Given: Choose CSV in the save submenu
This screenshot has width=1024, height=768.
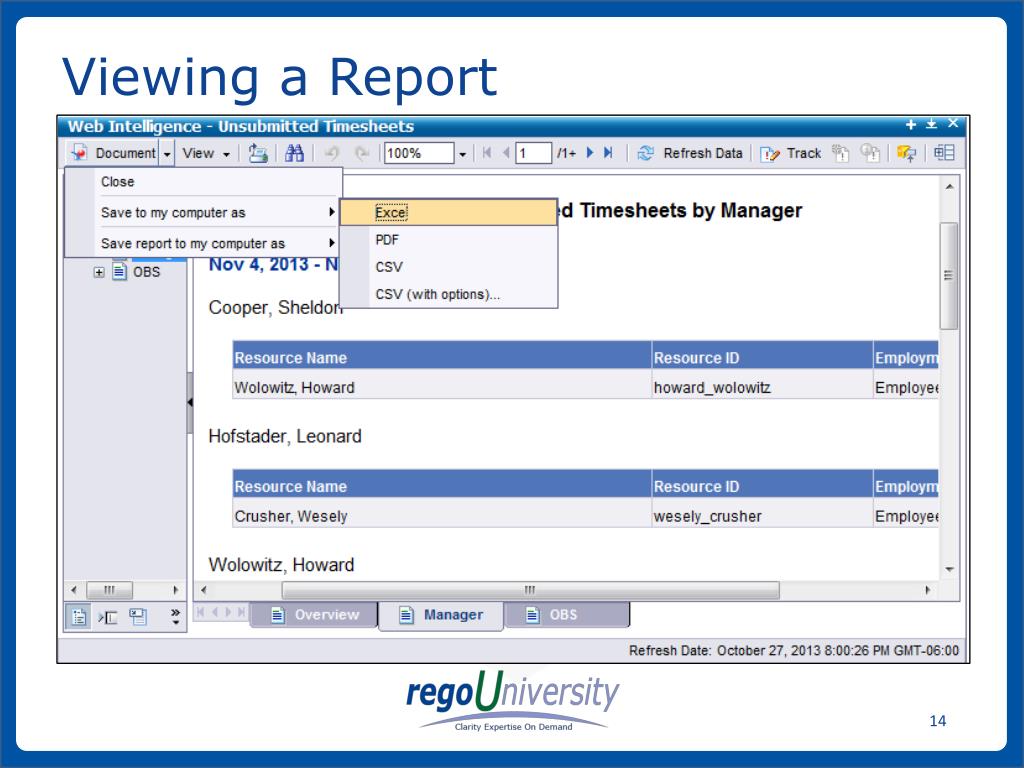Looking at the screenshot, I should click(449, 267).
